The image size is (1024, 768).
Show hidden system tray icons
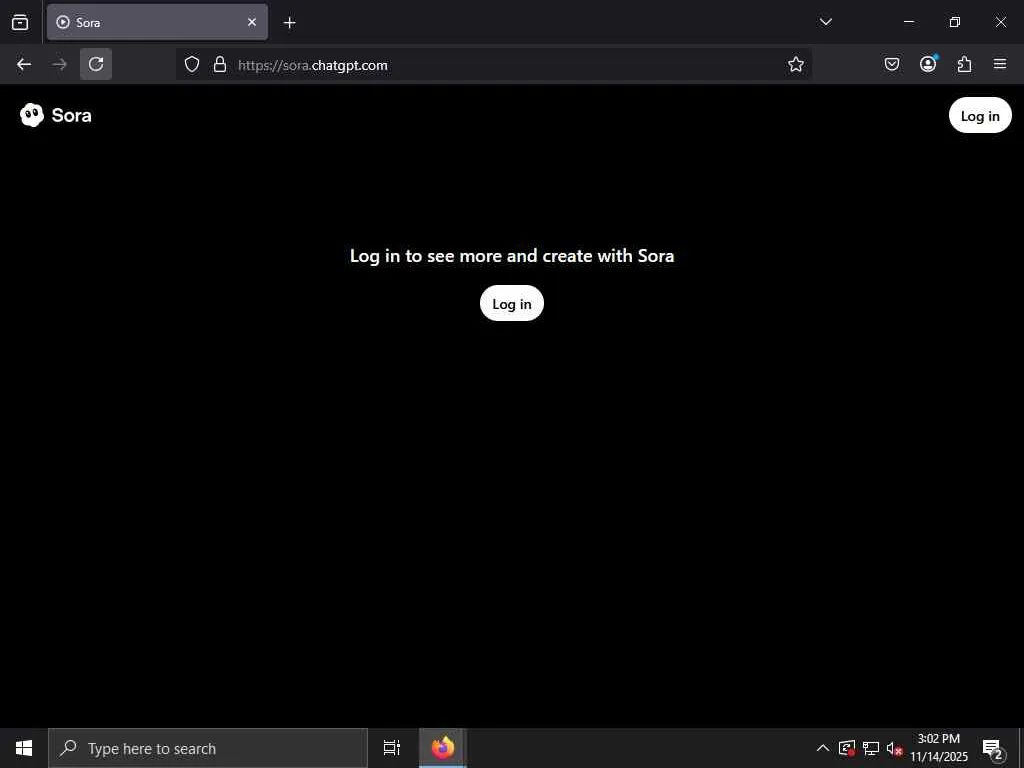pos(823,748)
